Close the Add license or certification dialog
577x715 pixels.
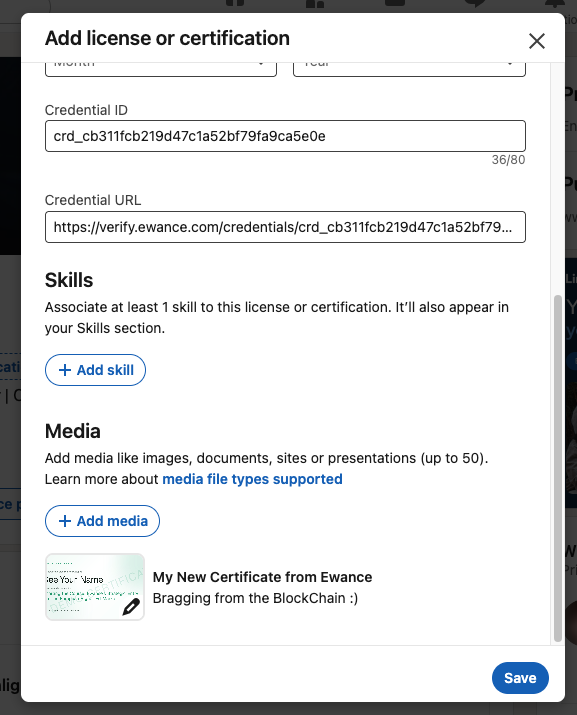[x=537, y=41]
